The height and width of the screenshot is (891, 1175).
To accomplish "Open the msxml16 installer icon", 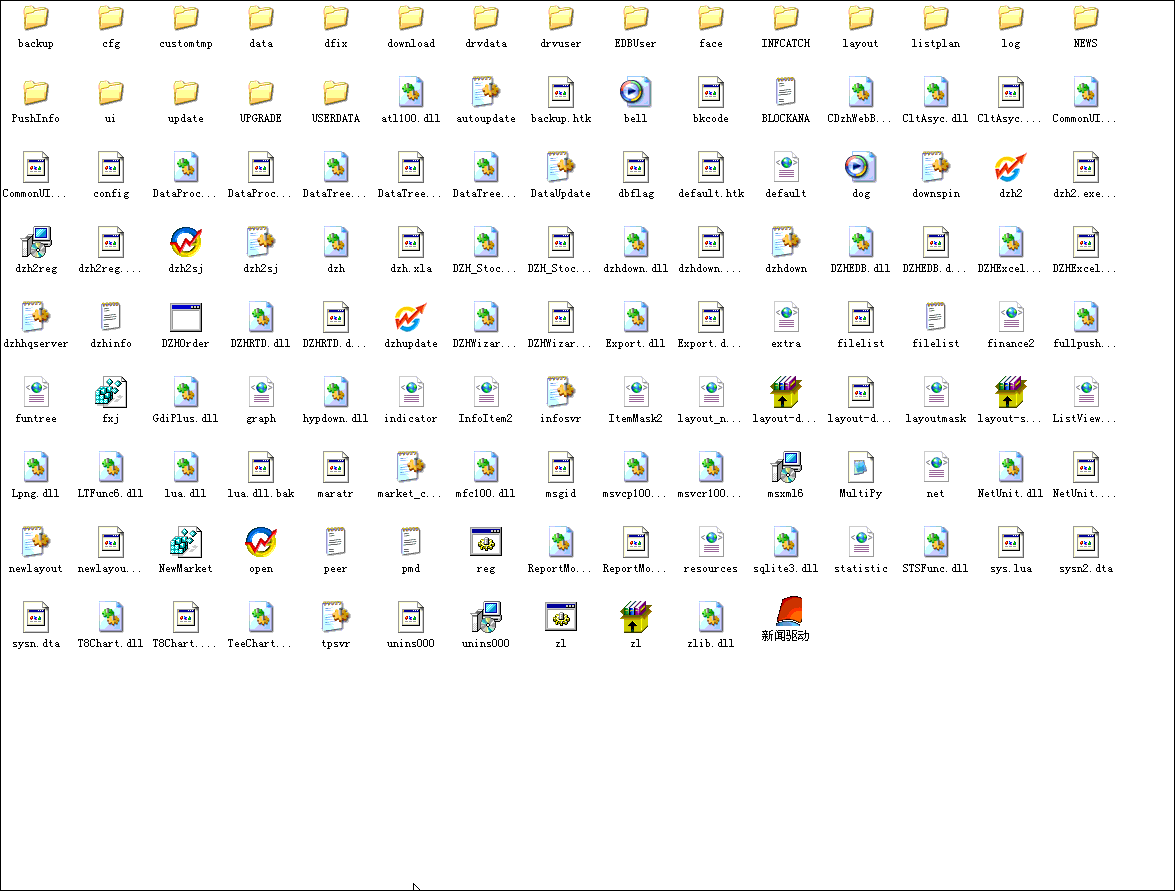I will pyautogui.click(x=785, y=467).
